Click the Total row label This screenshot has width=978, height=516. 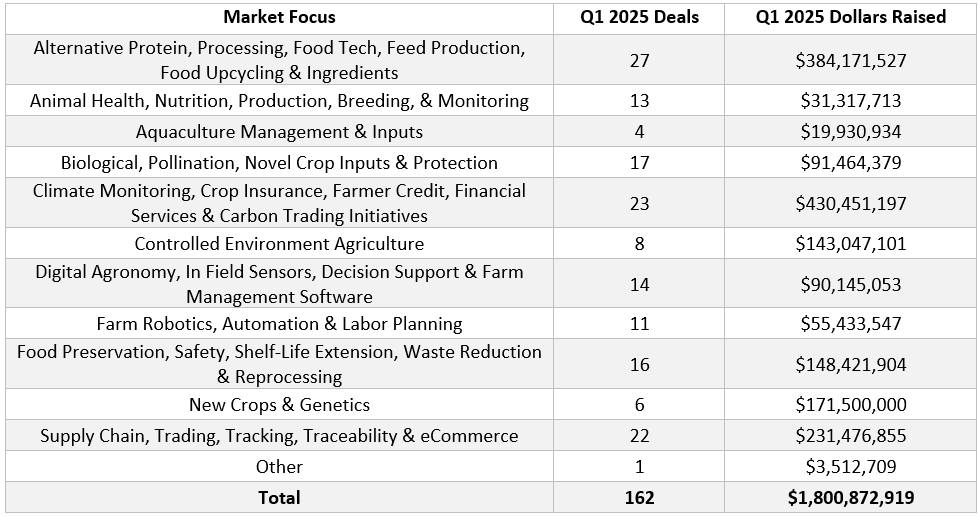click(279, 497)
